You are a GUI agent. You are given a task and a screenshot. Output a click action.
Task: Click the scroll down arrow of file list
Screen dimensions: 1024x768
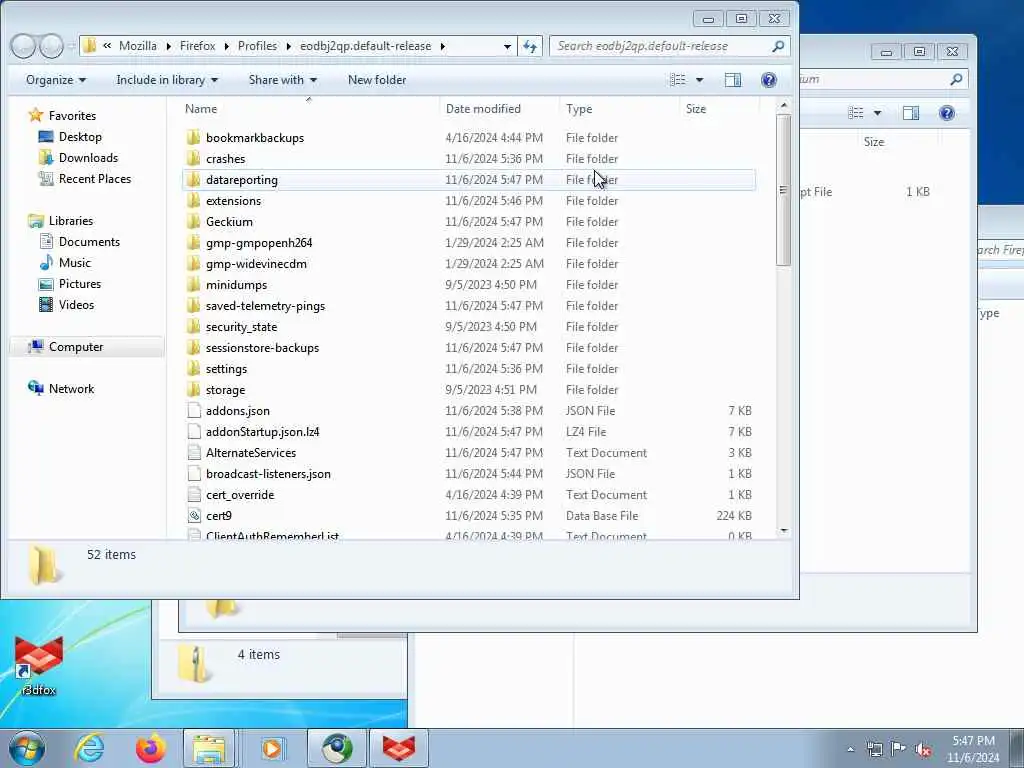click(x=784, y=531)
